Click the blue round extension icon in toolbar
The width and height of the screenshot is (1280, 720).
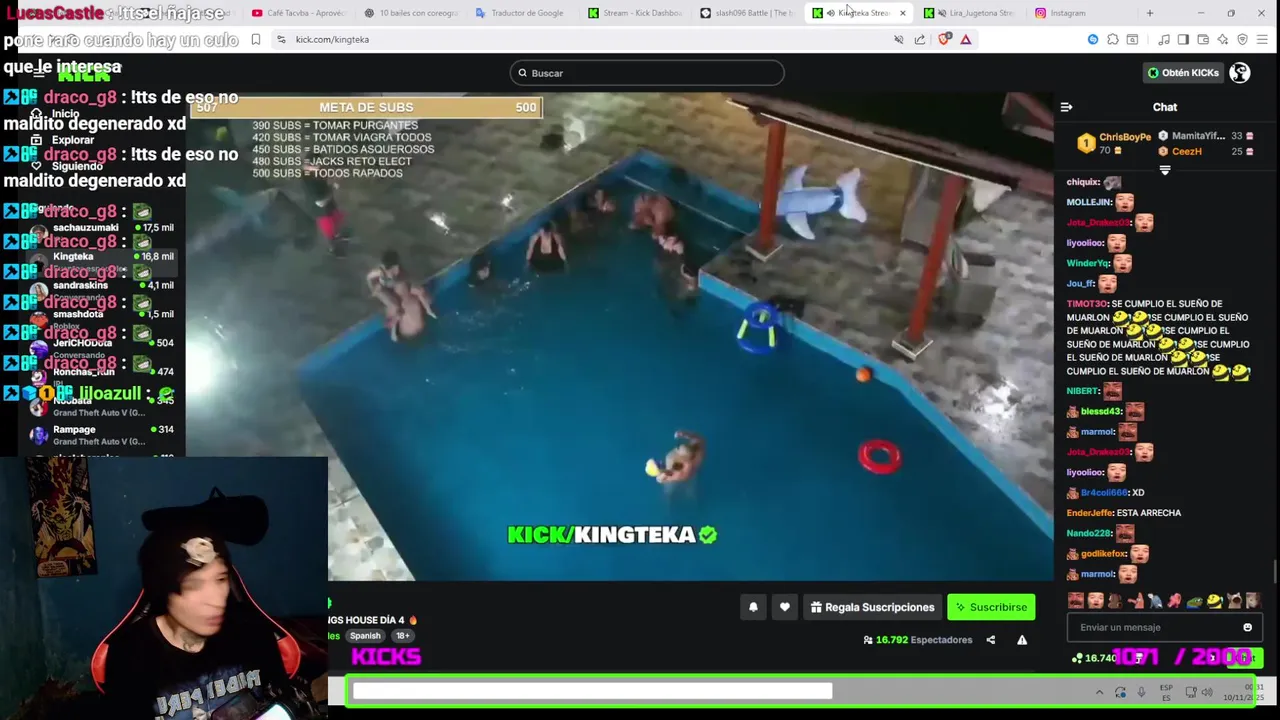pyautogui.click(x=1093, y=39)
